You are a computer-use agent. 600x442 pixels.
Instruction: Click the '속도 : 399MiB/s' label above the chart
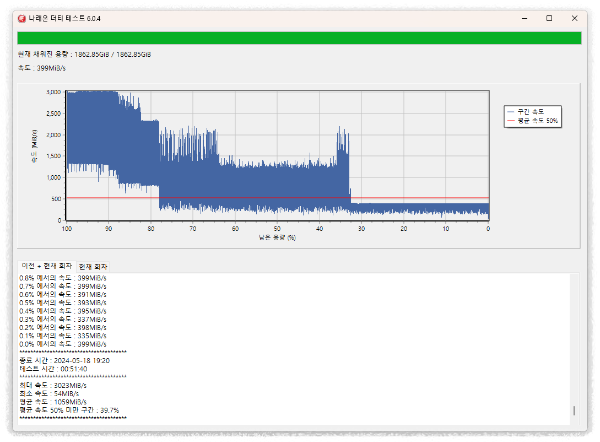tap(42, 68)
